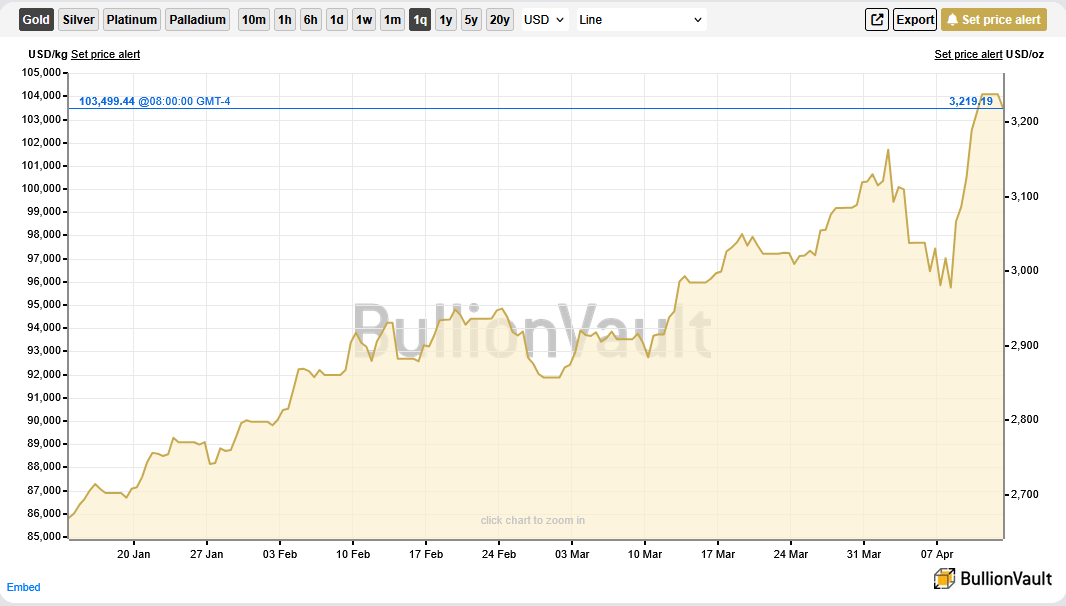Viewport: 1066px width, 606px height.
Task: Click the 27 Jan date axis label
Action: click(x=207, y=554)
